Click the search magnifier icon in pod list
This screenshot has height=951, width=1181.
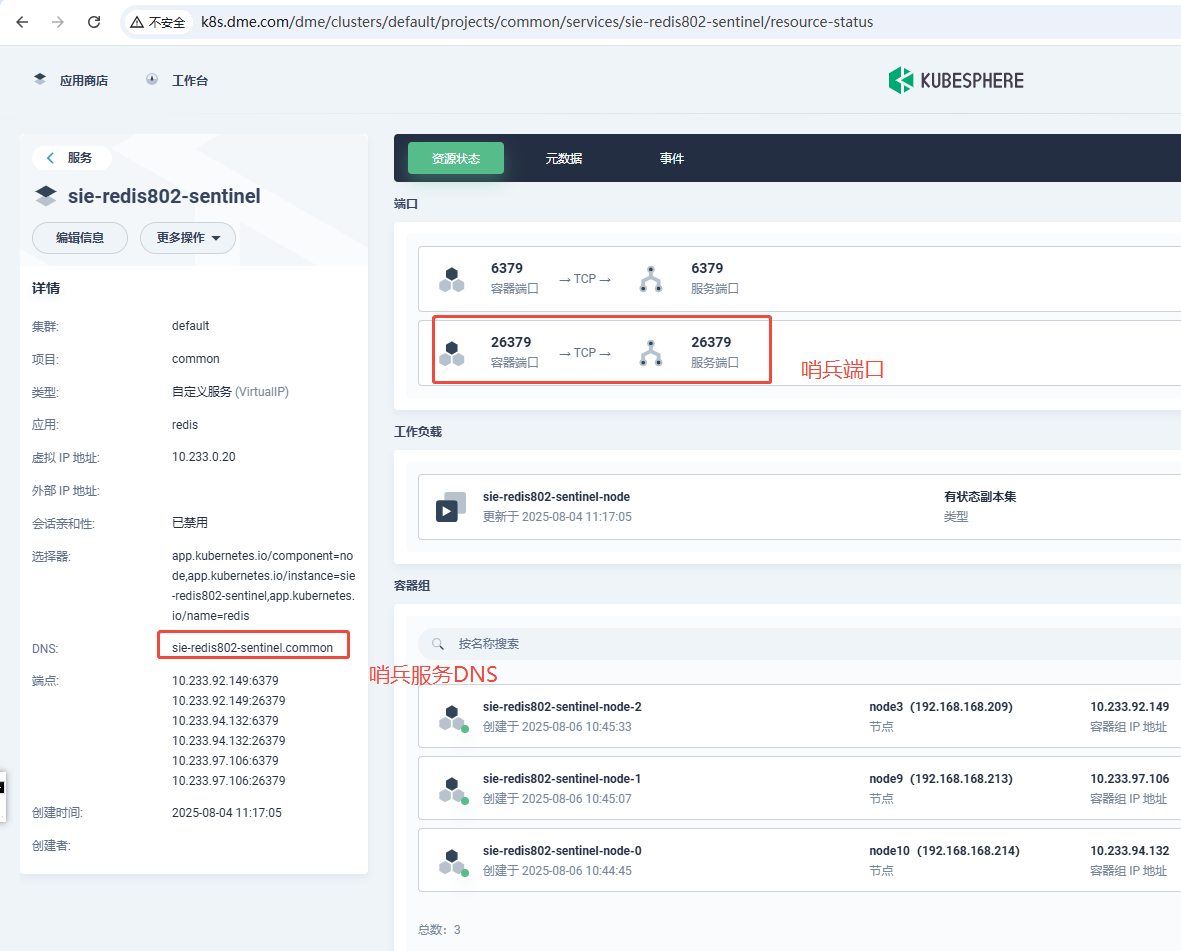pos(437,644)
